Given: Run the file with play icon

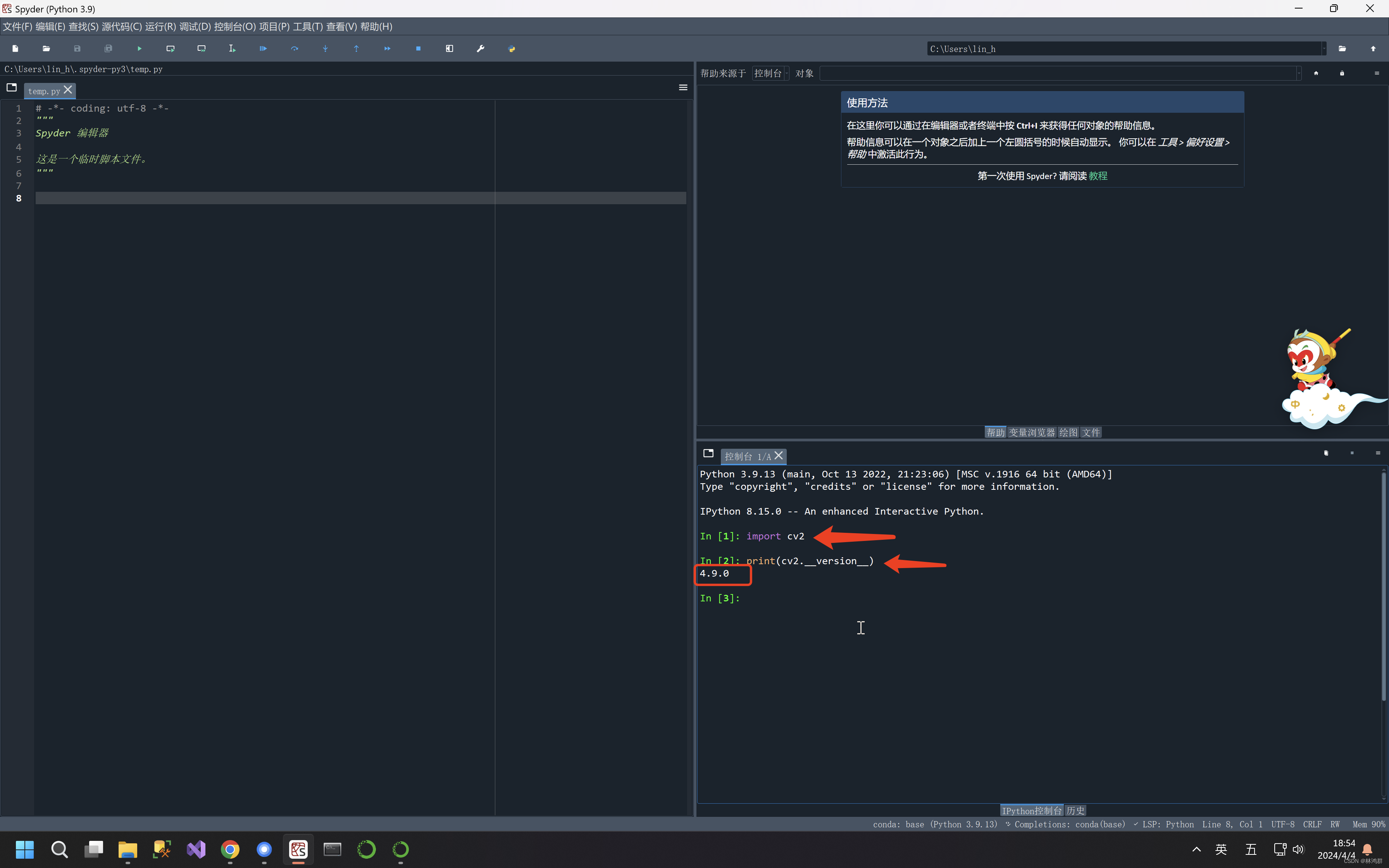Looking at the screenshot, I should 140,49.
